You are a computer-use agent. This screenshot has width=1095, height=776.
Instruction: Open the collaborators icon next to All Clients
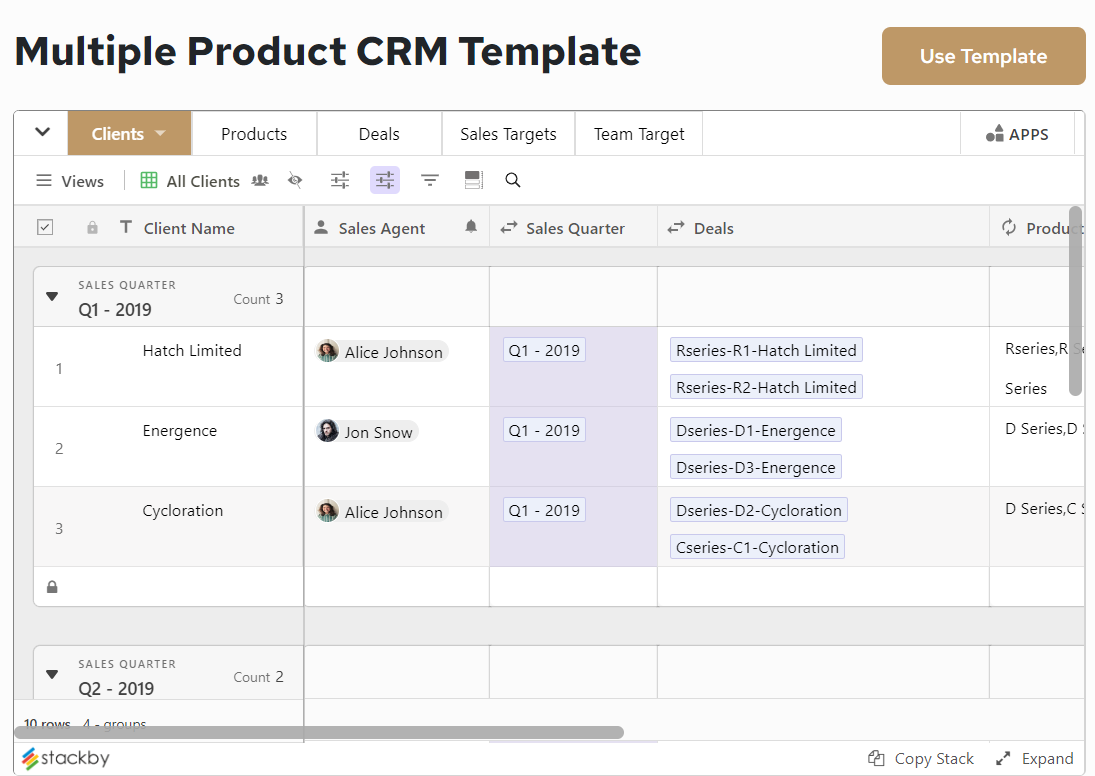click(259, 180)
